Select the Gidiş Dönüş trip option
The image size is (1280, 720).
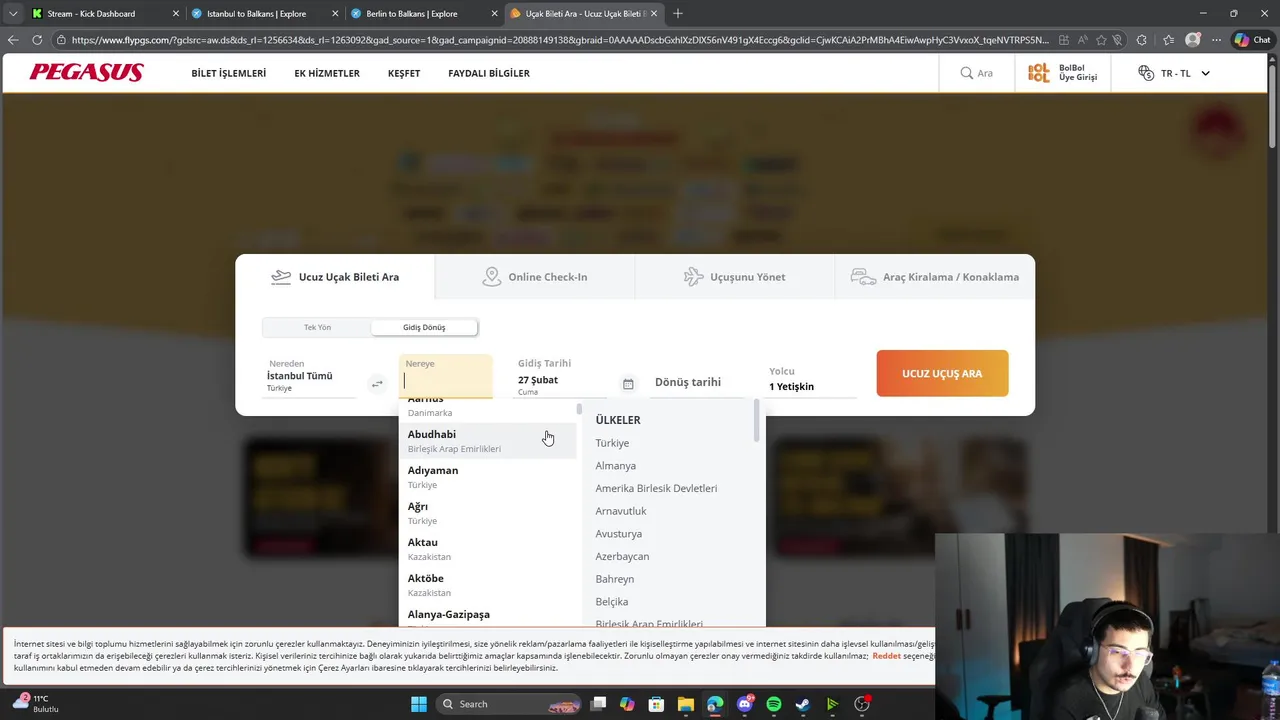[x=424, y=327]
